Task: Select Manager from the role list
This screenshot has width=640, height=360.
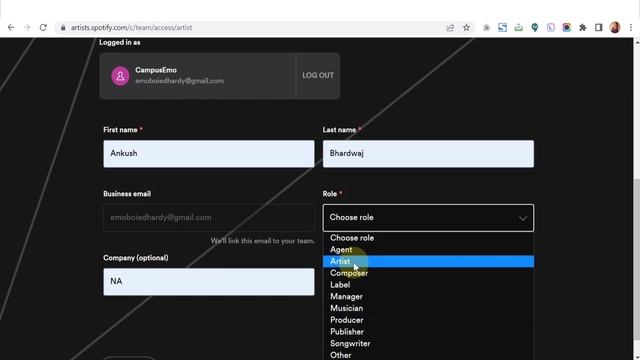Action: point(428,297)
